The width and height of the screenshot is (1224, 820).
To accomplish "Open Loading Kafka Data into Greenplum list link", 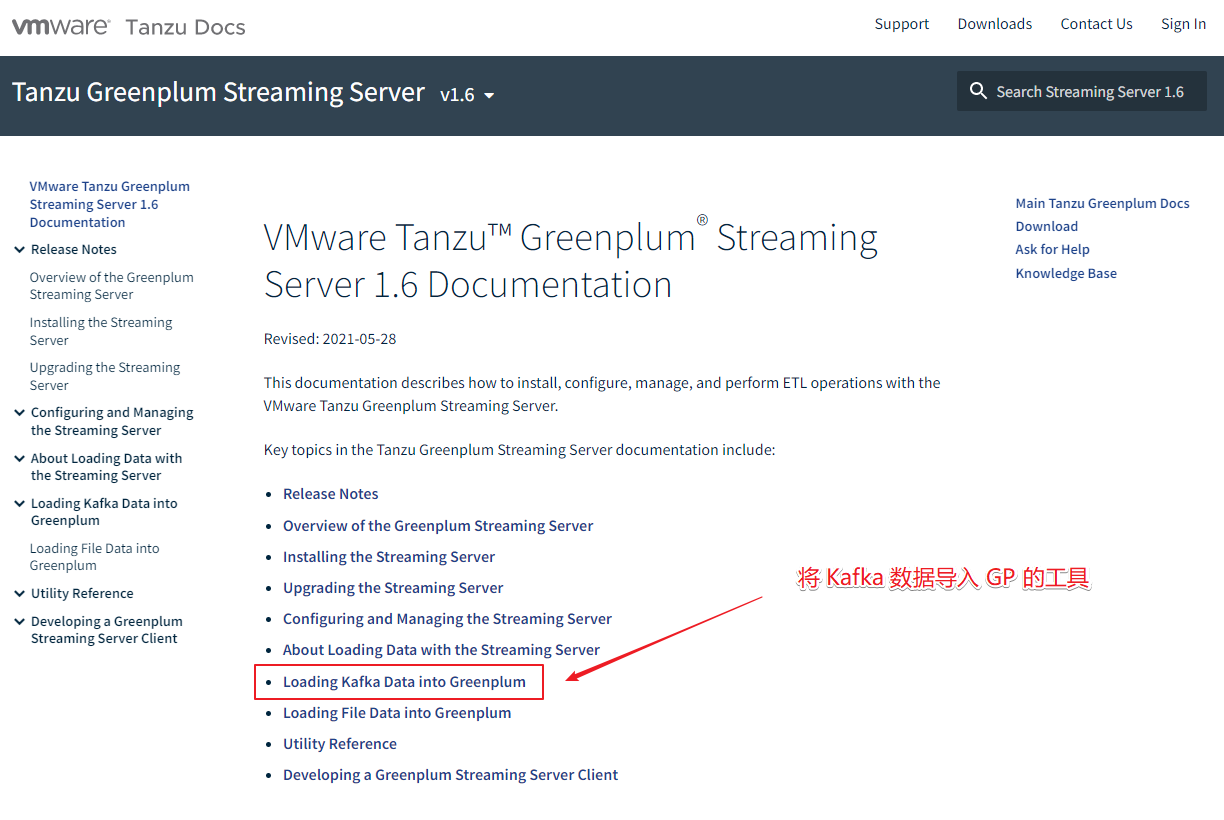I will pos(404,682).
